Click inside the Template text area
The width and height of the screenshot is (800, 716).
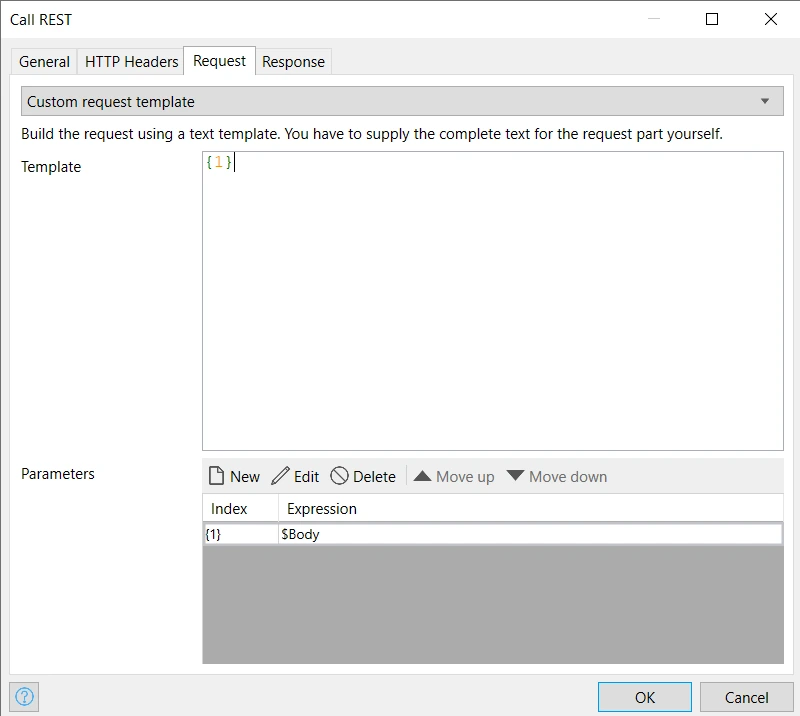(493, 301)
